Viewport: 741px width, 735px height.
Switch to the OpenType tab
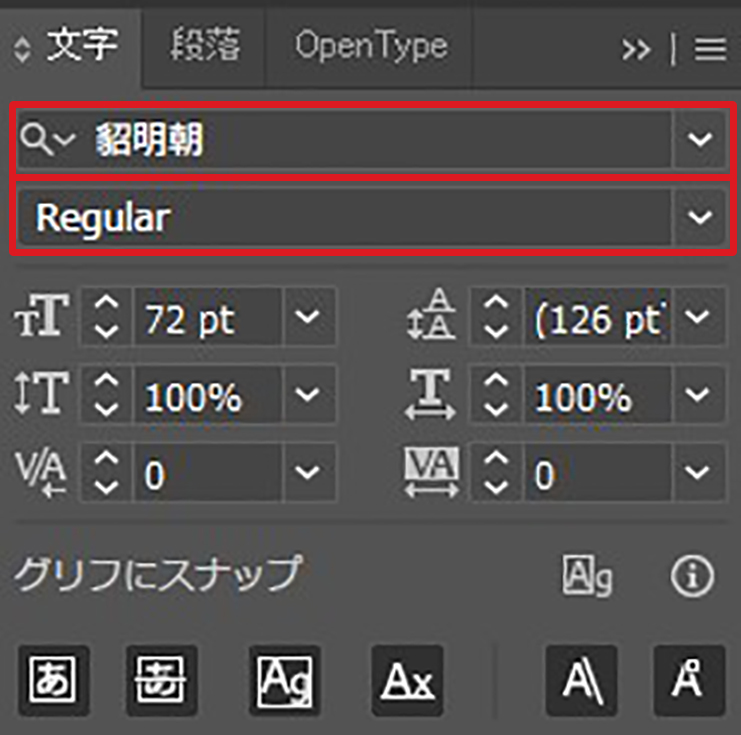[x=370, y=46]
